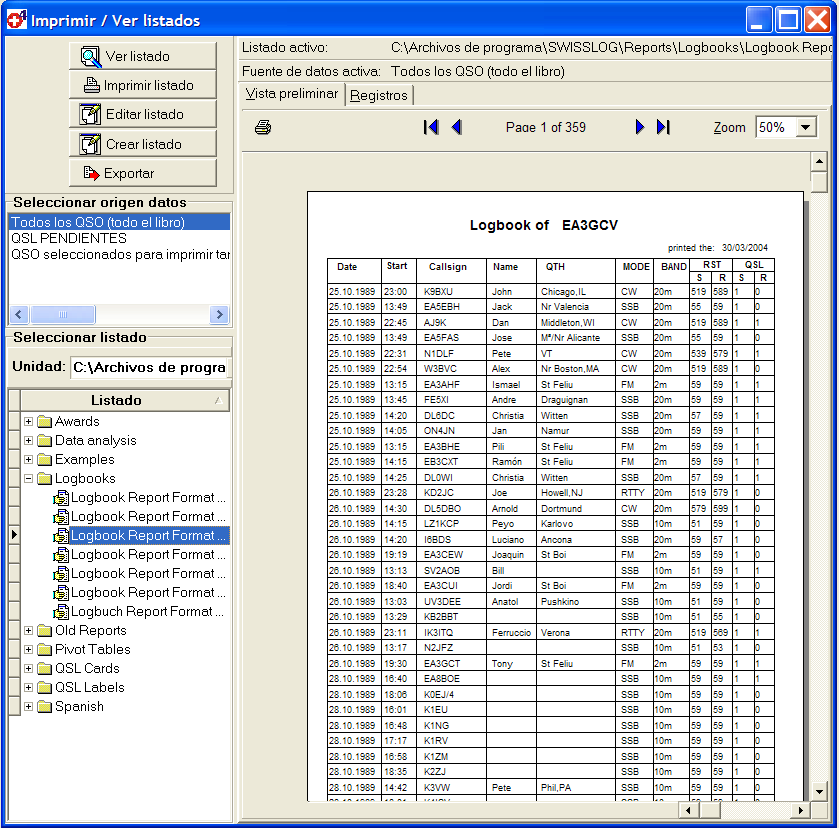
Task: Open the QSL Cards folder
Action: point(87,669)
